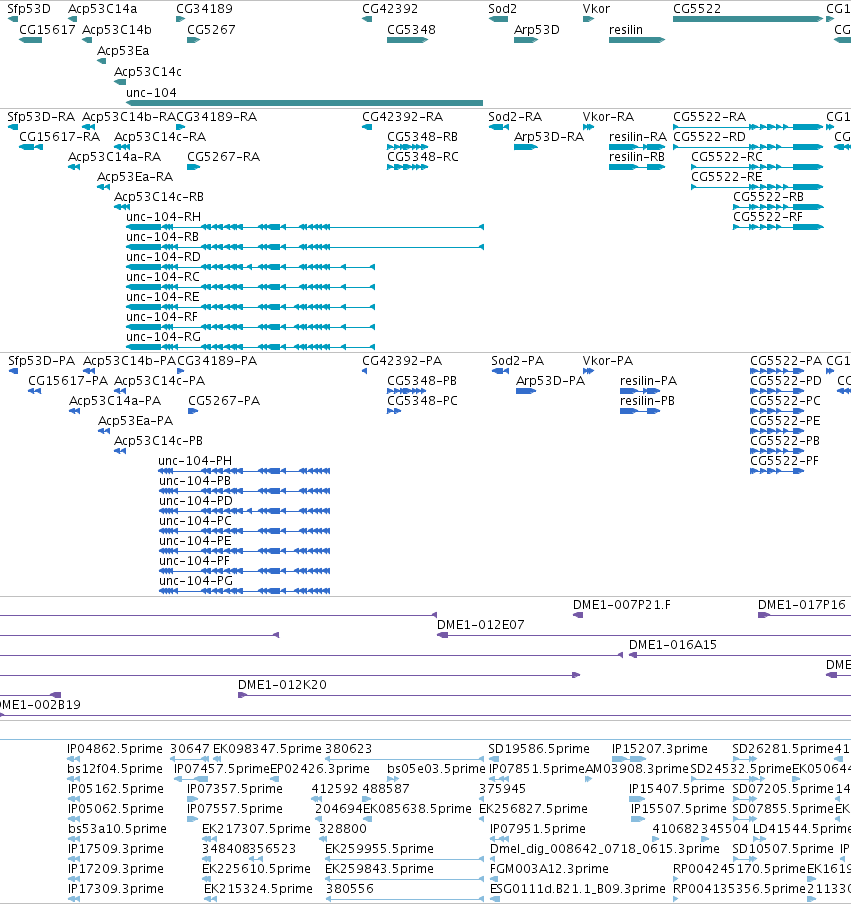Open the Sod2-PA protein label

(517, 360)
